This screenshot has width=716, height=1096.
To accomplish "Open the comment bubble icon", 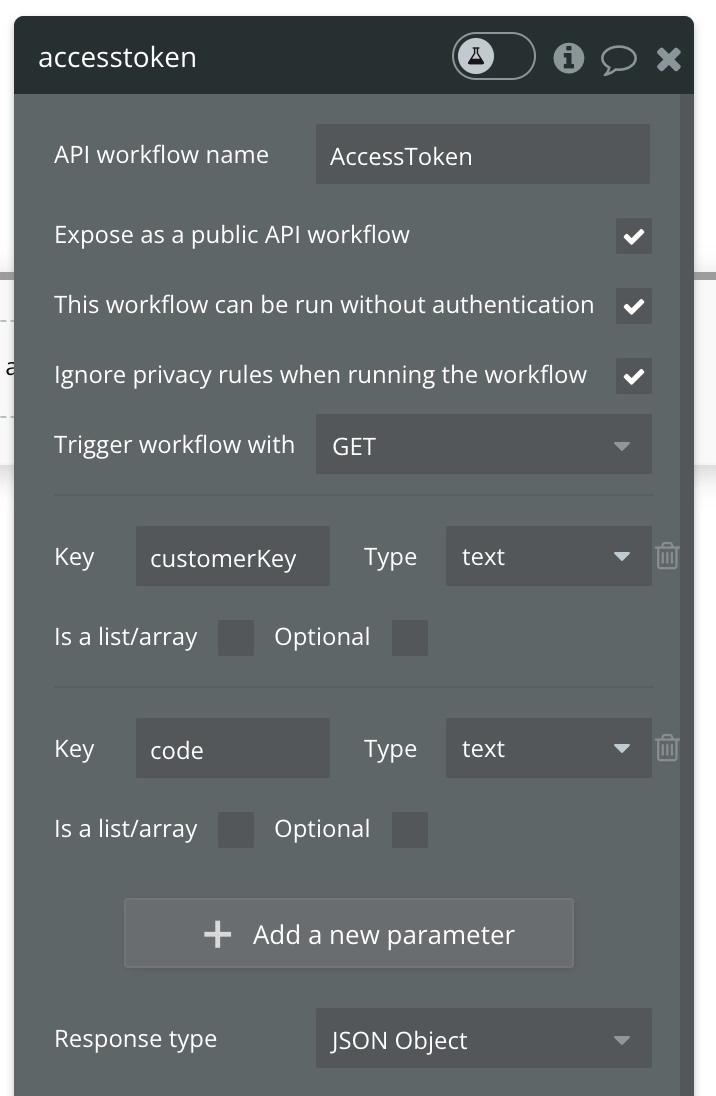I will [x=618, y=60].
